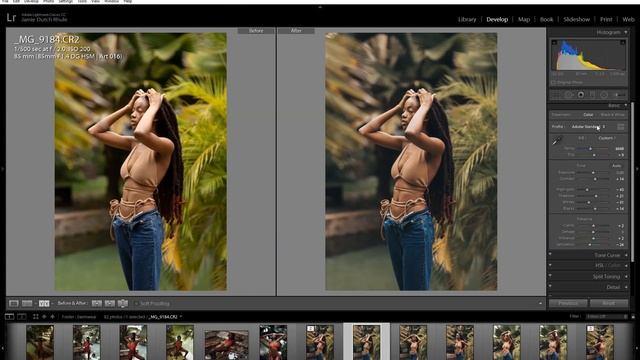Viewport: 640px width, 360px height.
Task: Select the Red Eye Correction tool
Action: click(x=580, y=95)
